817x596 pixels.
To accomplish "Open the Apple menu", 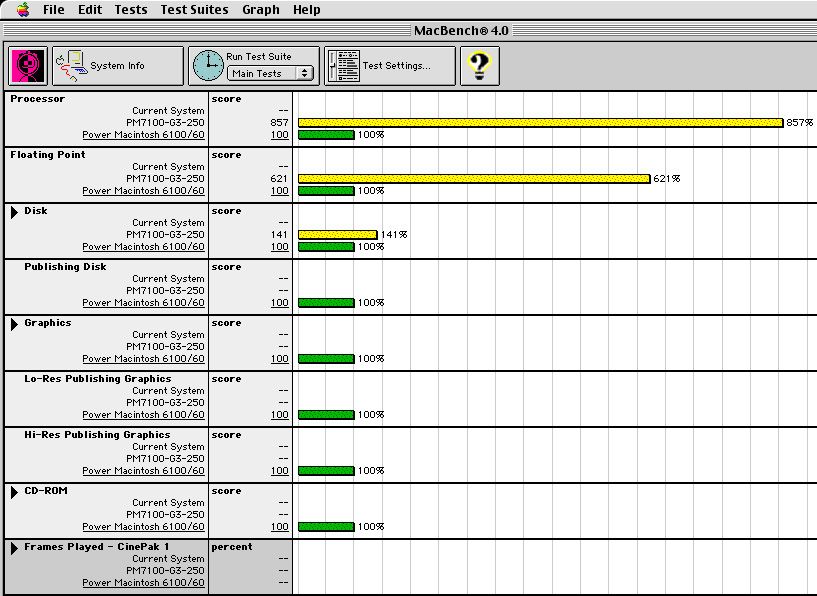I will [22, 10].
